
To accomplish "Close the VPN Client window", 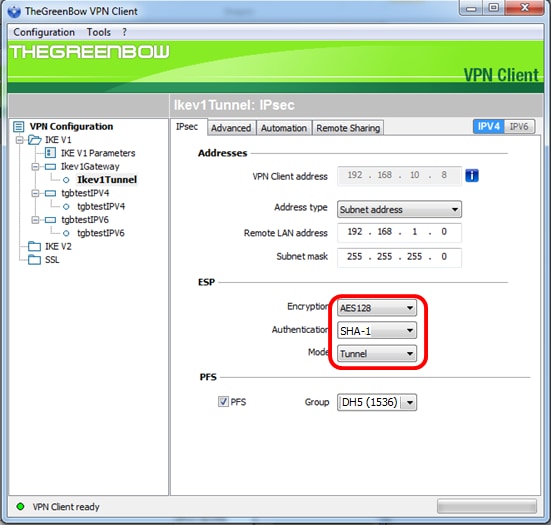I will (524, 8).
